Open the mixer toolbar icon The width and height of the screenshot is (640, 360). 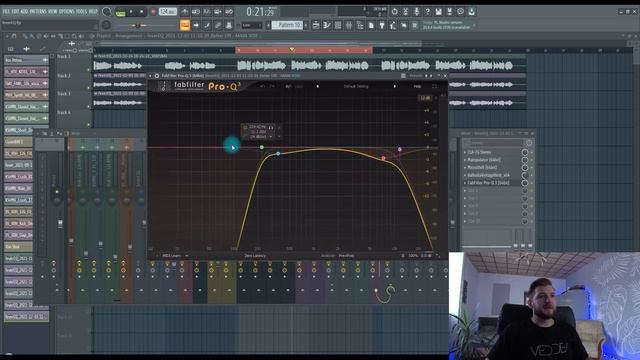coord(349,25)
